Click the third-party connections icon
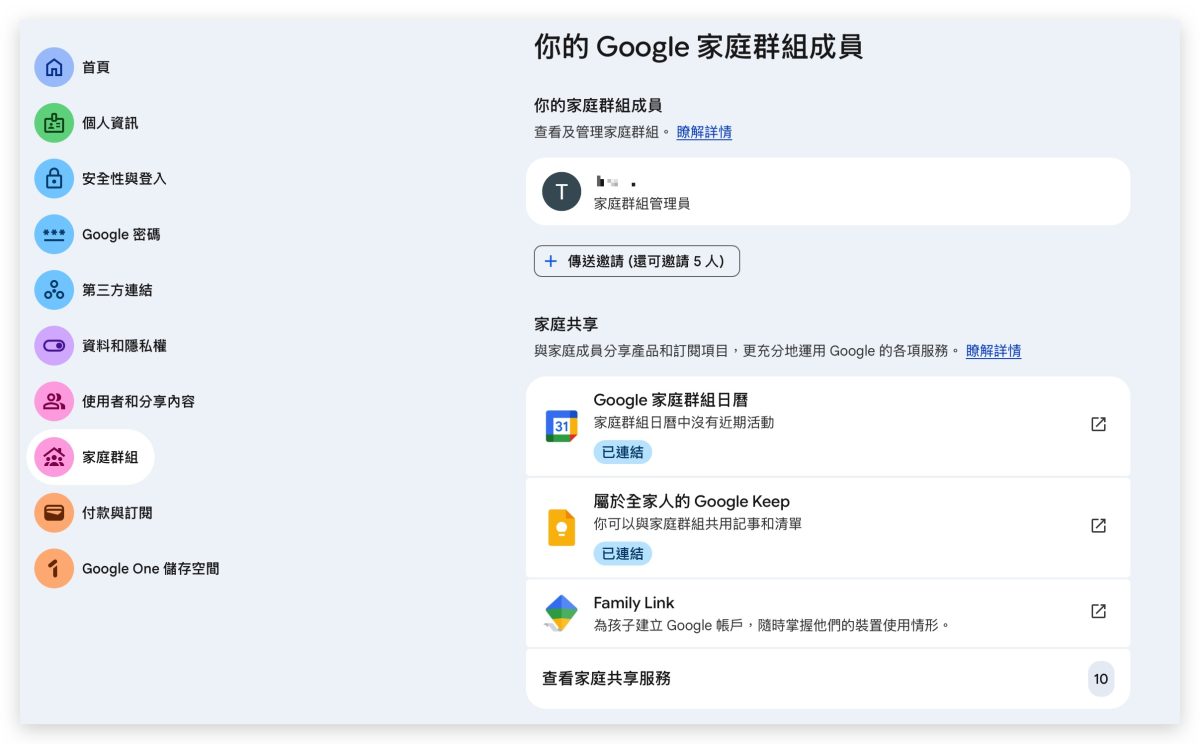Viewport: 1200px width, 744px height. pos(54,290)
